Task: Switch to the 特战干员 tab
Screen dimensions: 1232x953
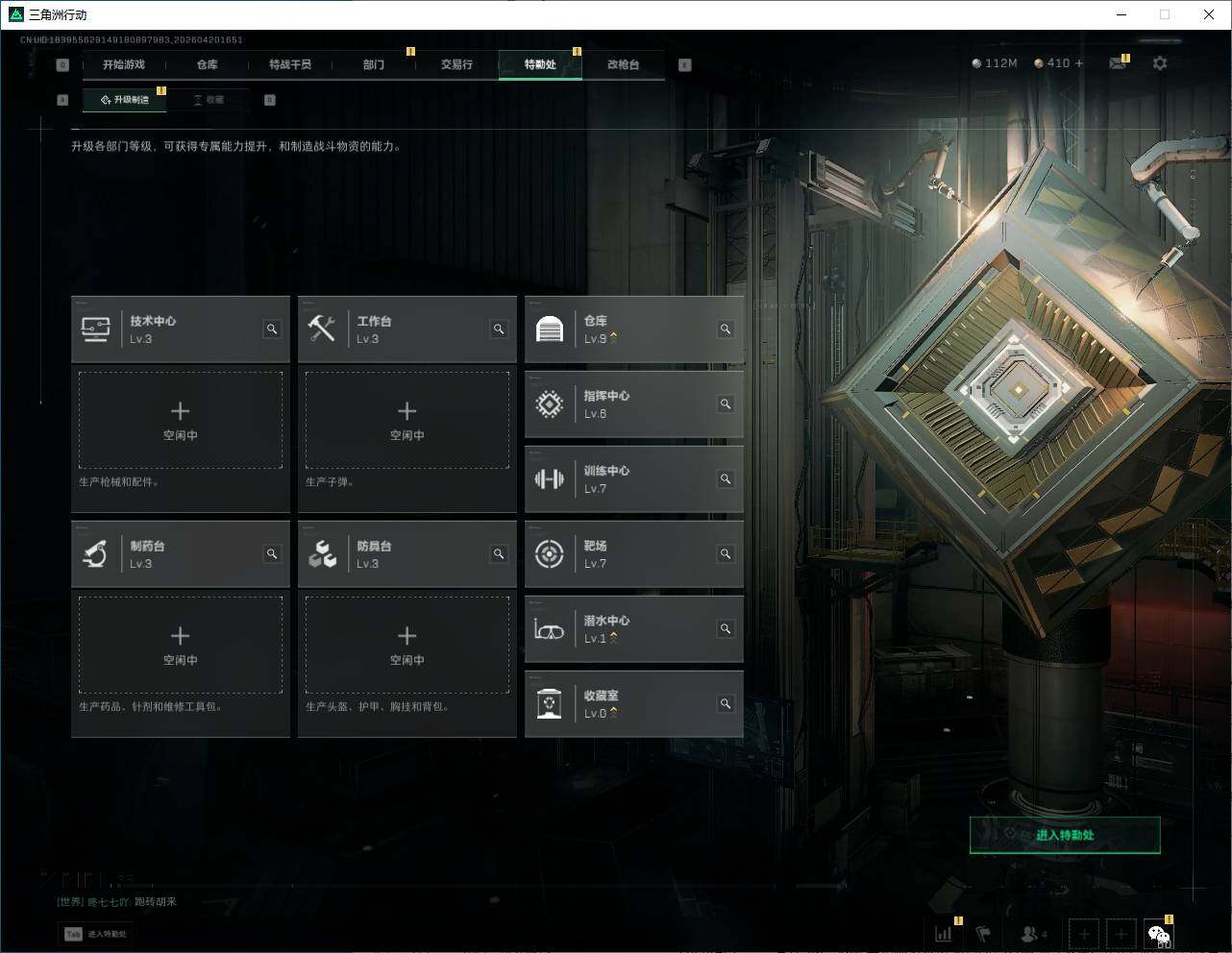Action: (x=290, y=64)
